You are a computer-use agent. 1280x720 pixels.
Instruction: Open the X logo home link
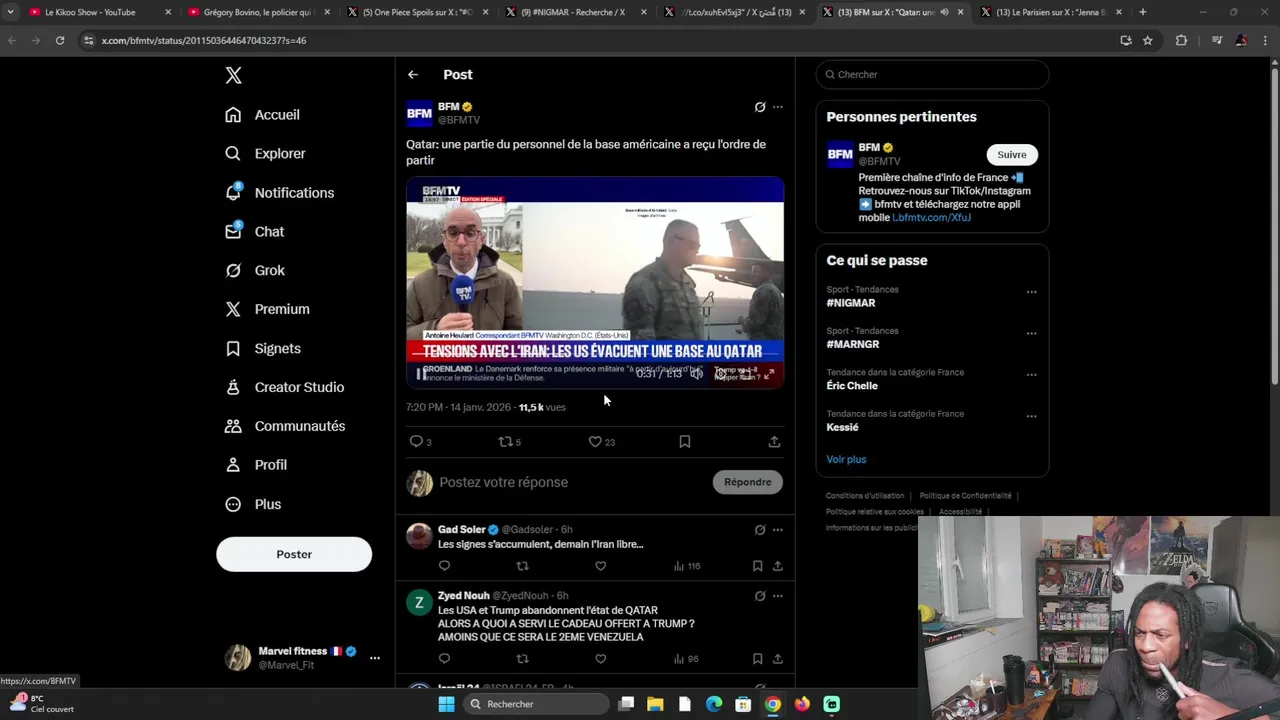click(233, 75)
